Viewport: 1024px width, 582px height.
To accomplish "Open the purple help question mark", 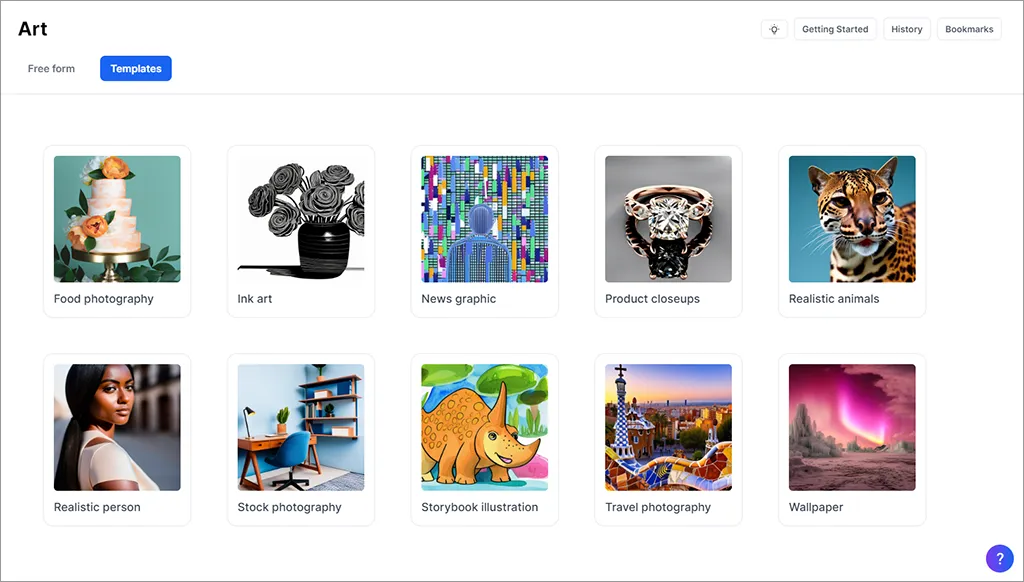I will click(999, 558).
